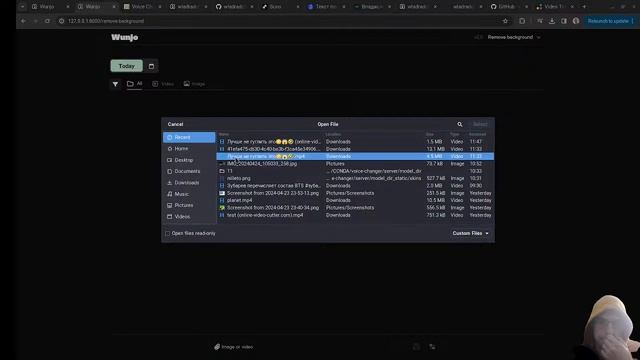Viewport: 640px width, 360px height.
Task: Expand the Custom Files filter dropdown
Action: tap(471, 233)
